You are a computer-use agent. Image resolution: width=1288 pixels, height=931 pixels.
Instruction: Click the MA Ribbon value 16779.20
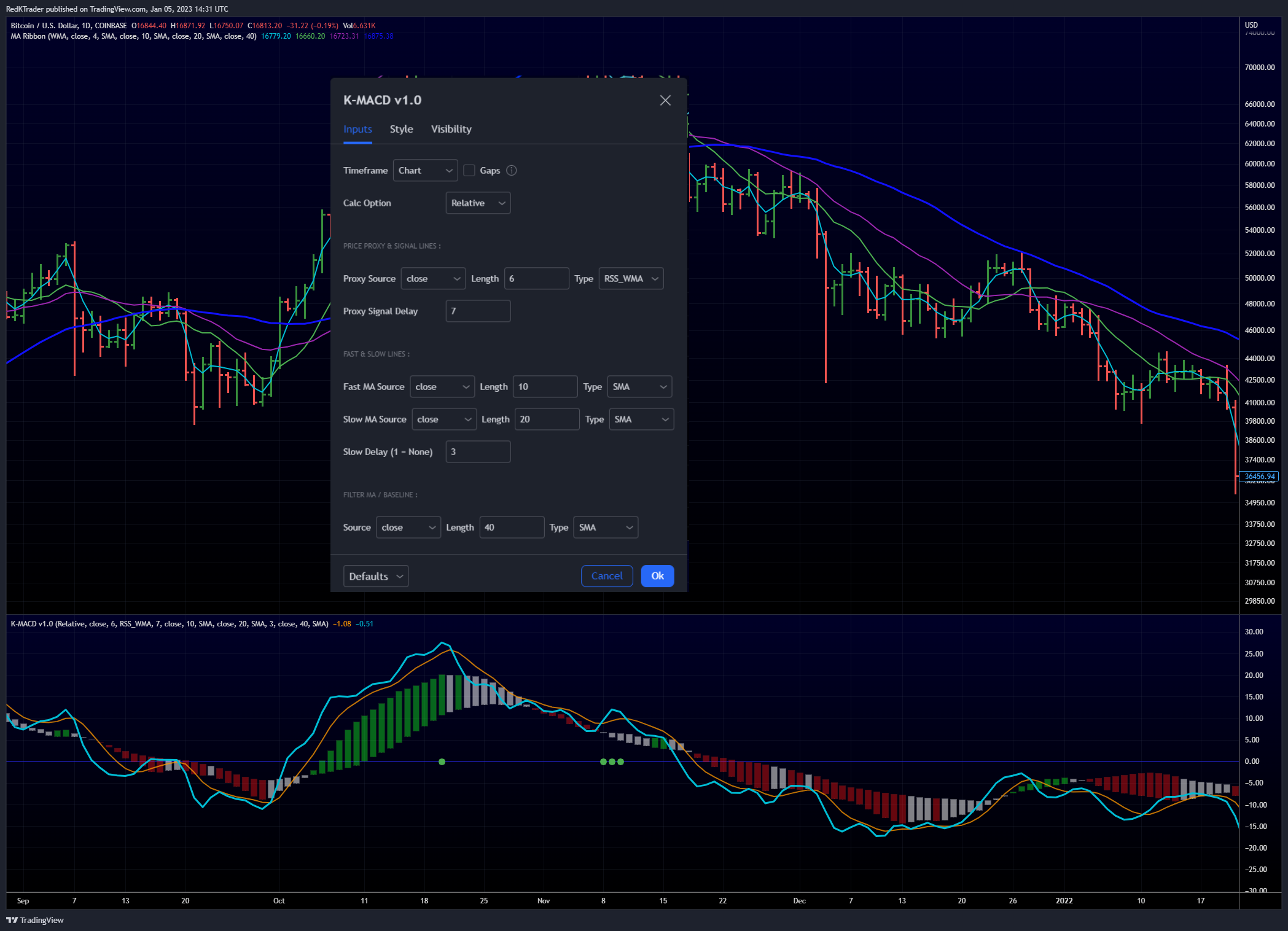[276, 36]
